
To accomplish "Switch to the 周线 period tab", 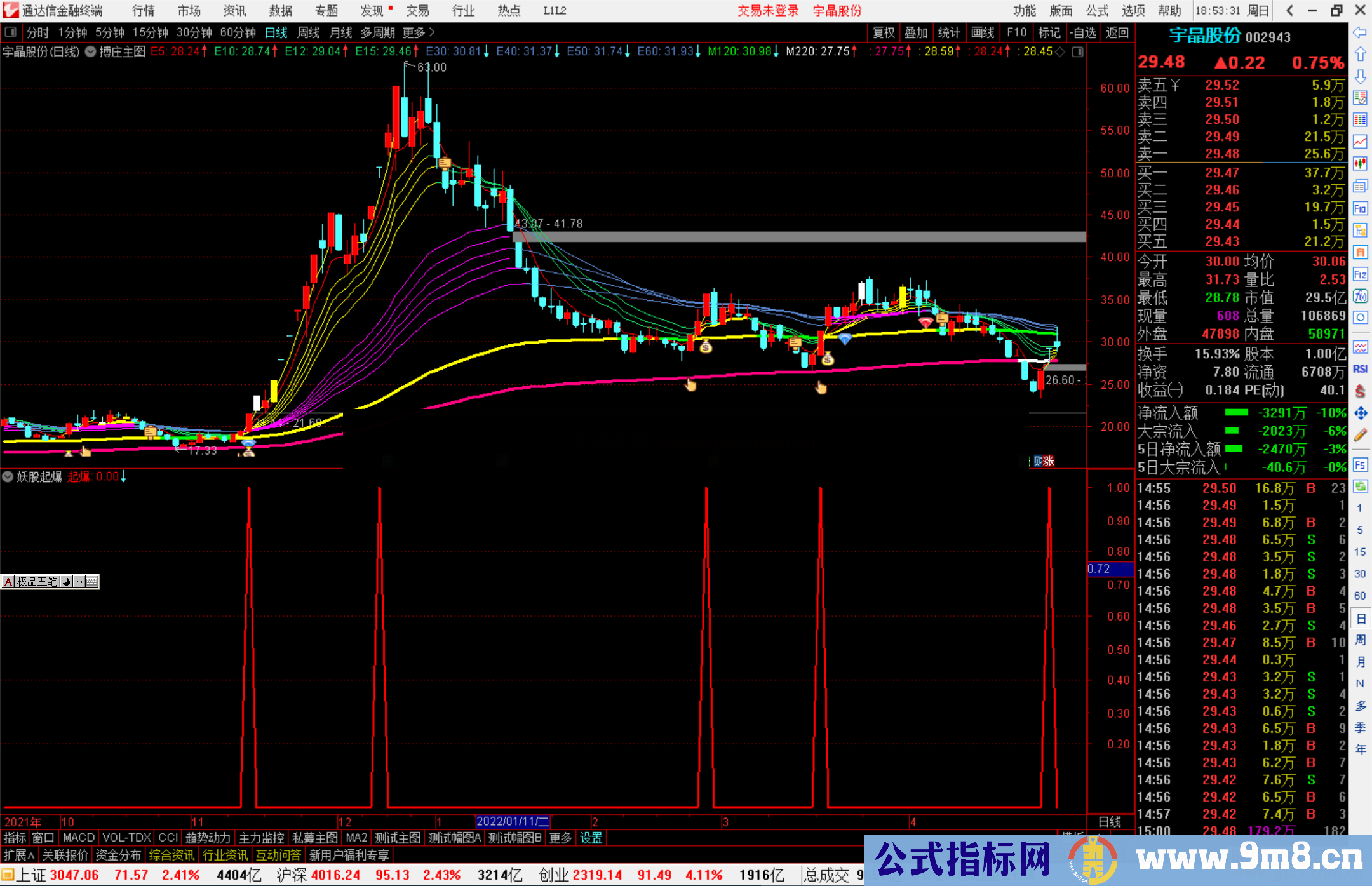I will (x=308, y=32).
